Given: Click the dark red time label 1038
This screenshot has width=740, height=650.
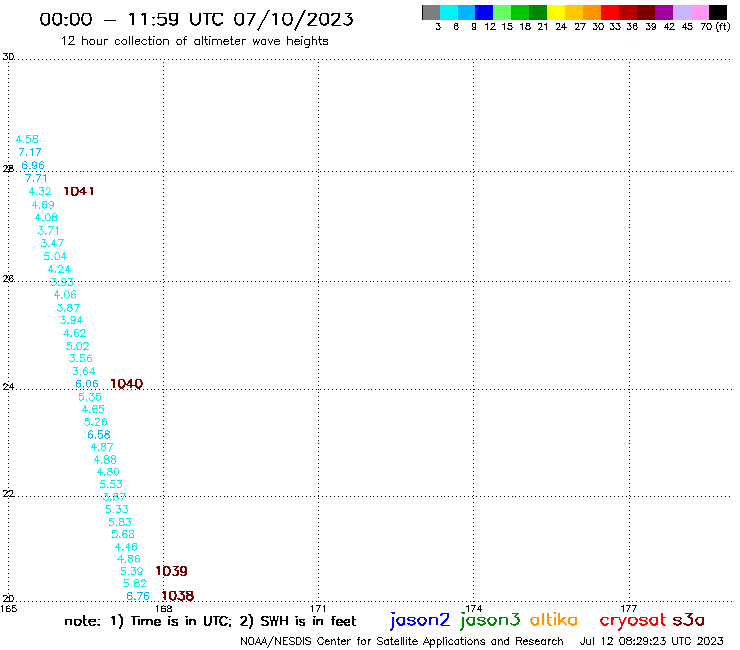Looking at the screenshot, I should click(177, 596).
